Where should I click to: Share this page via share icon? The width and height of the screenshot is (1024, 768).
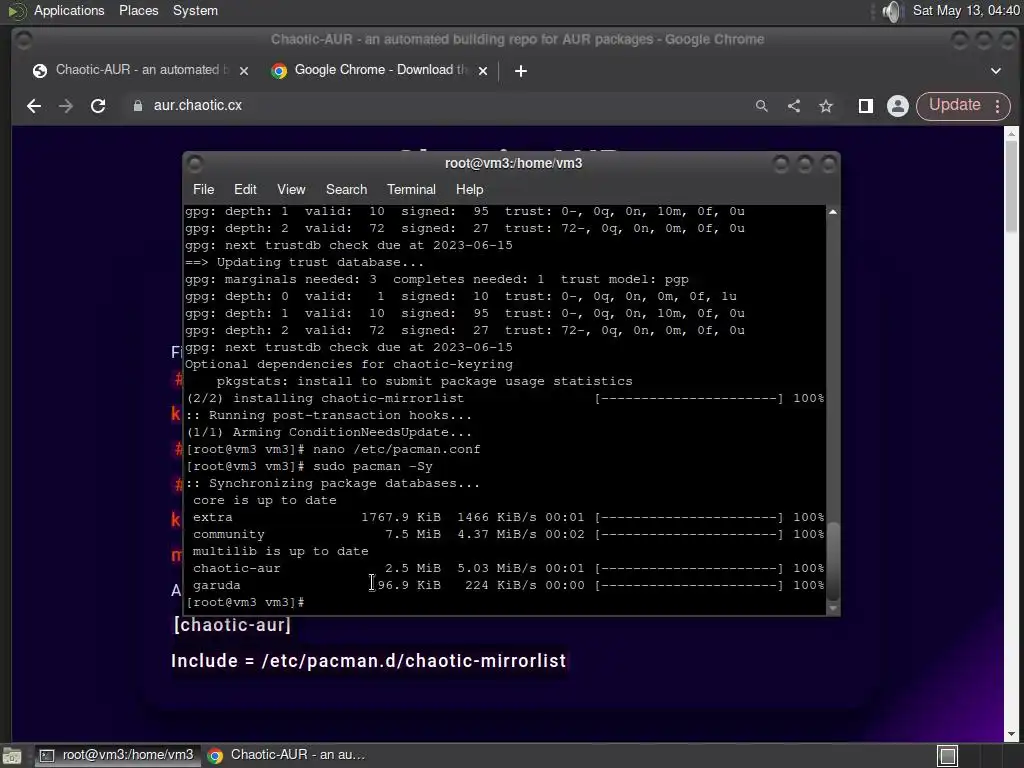pyautogui.click(x=794, y=106)
